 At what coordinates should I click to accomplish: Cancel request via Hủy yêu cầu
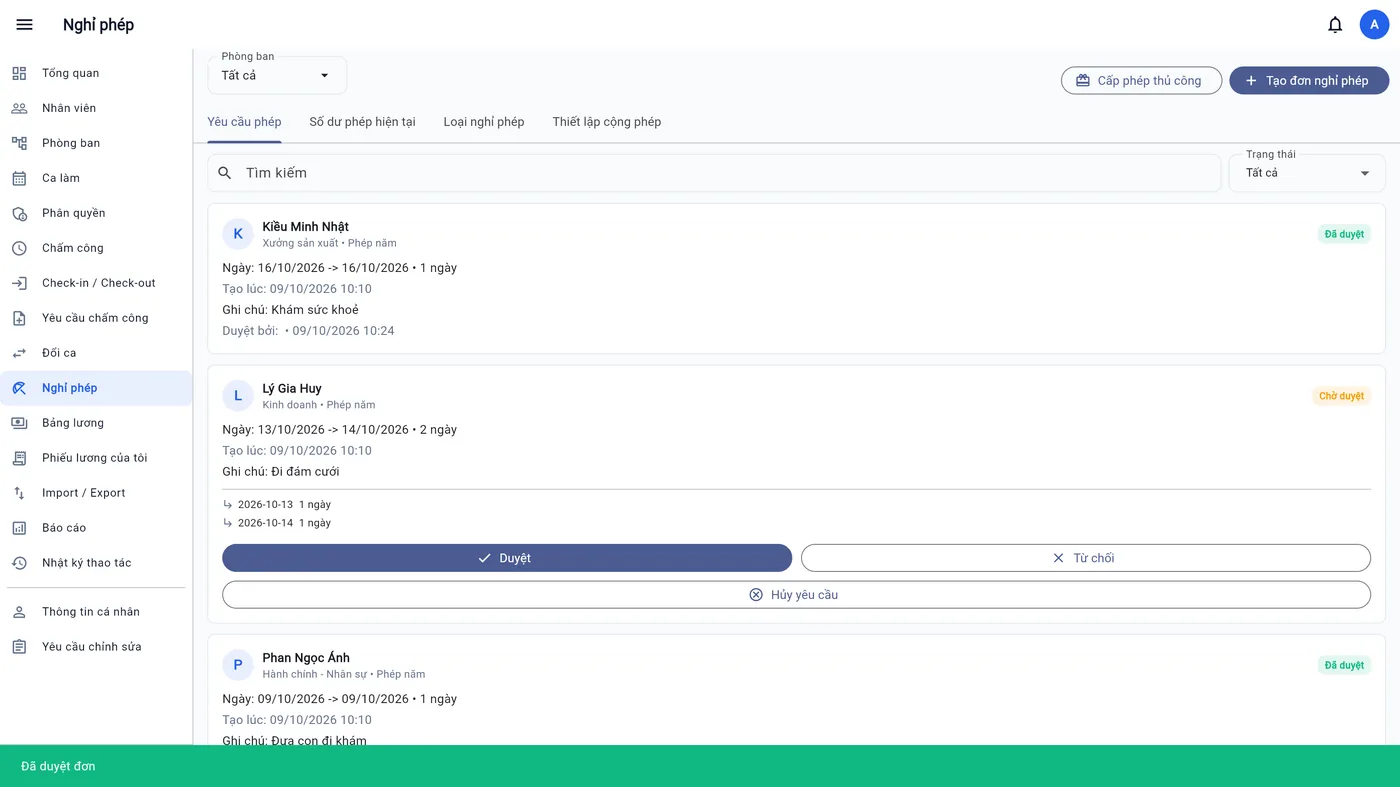click(796, 595)
